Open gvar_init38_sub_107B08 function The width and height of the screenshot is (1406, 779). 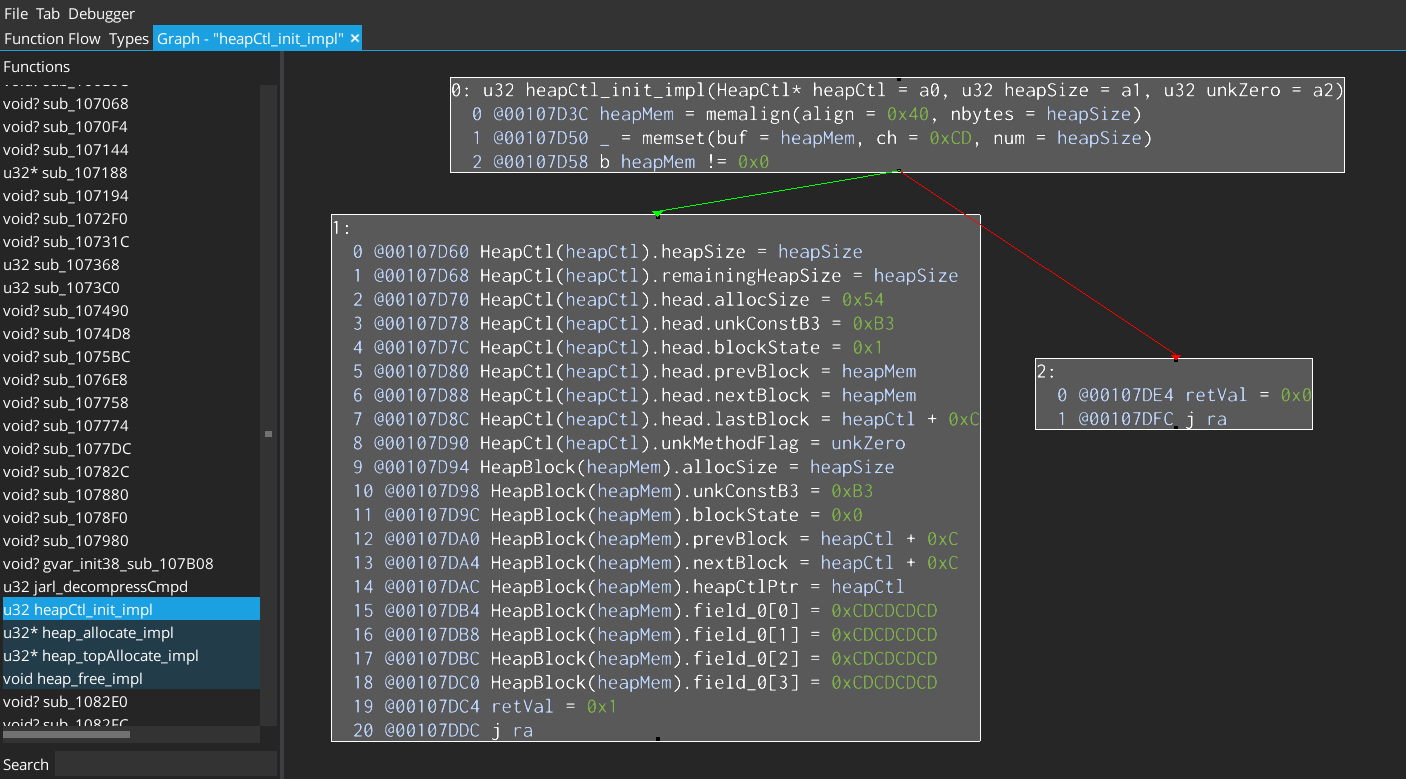click(108, 564)
